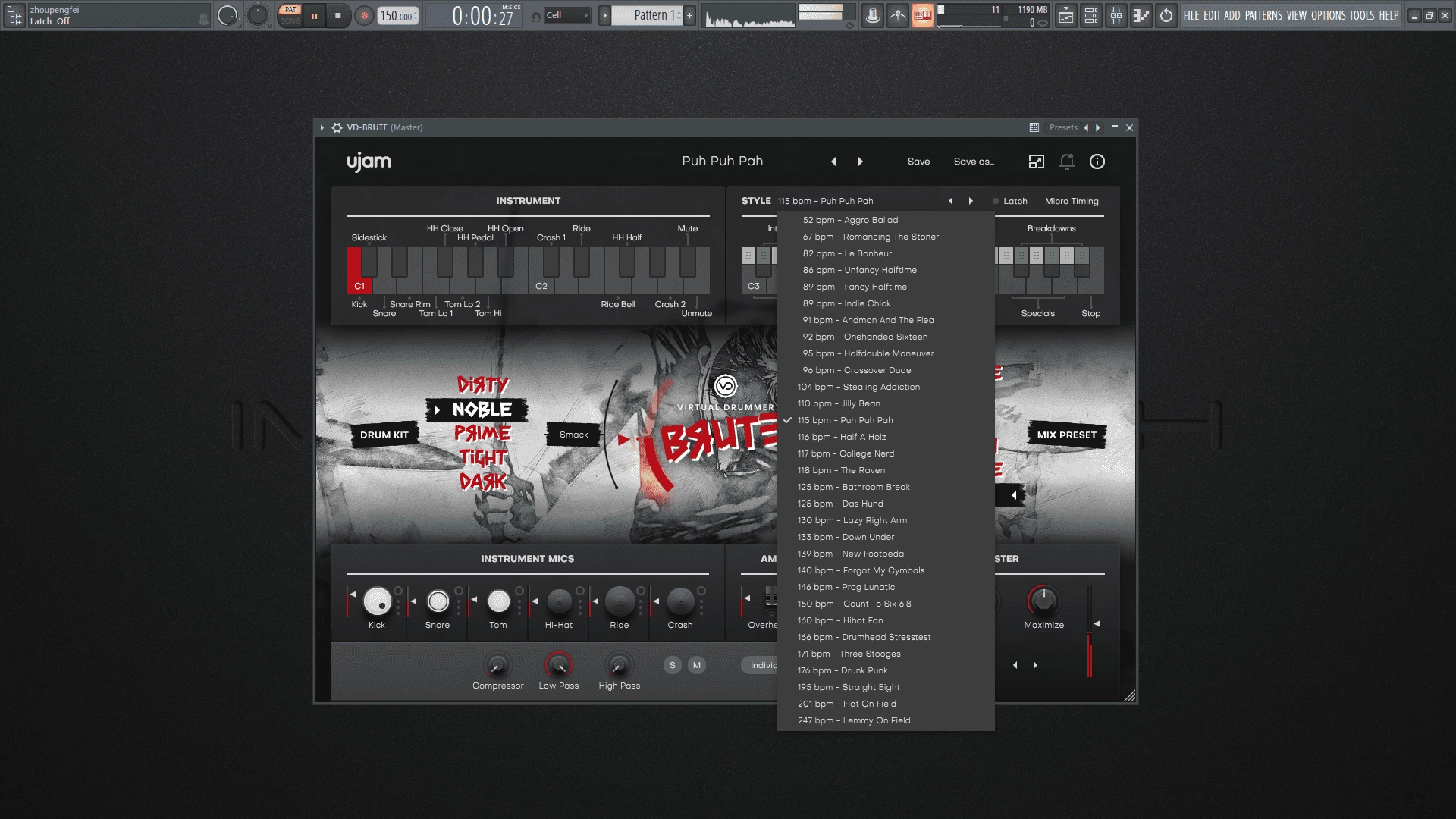
Task: Toggle typing keyboard to piano icon
Action: tap(923, 15)
